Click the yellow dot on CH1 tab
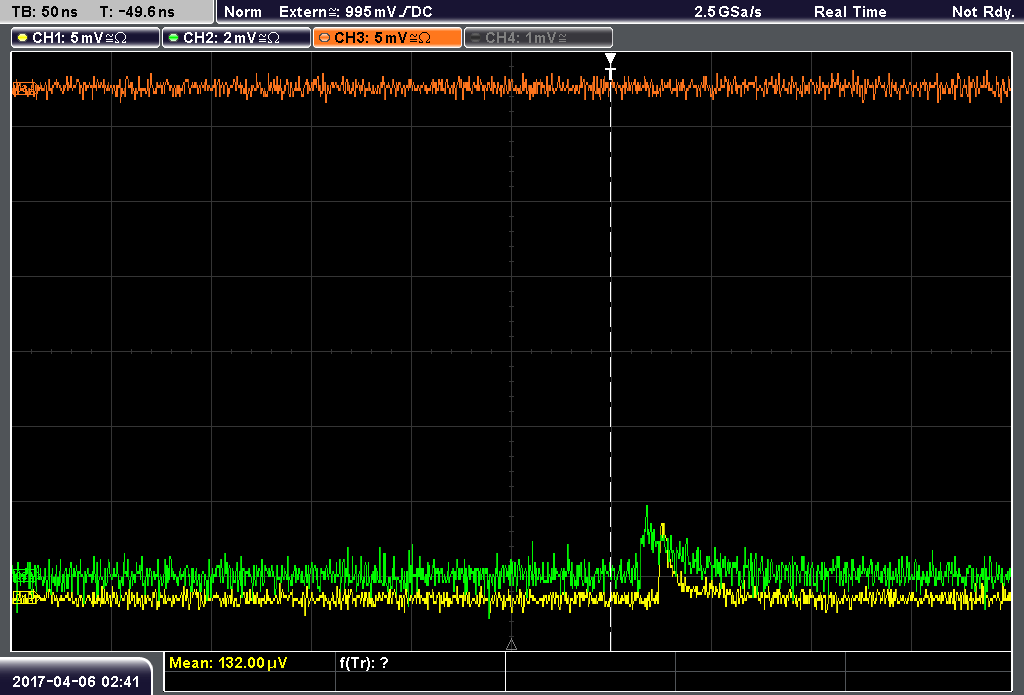The width and height of the screenshot is (1024, 695). click(23, 38)
